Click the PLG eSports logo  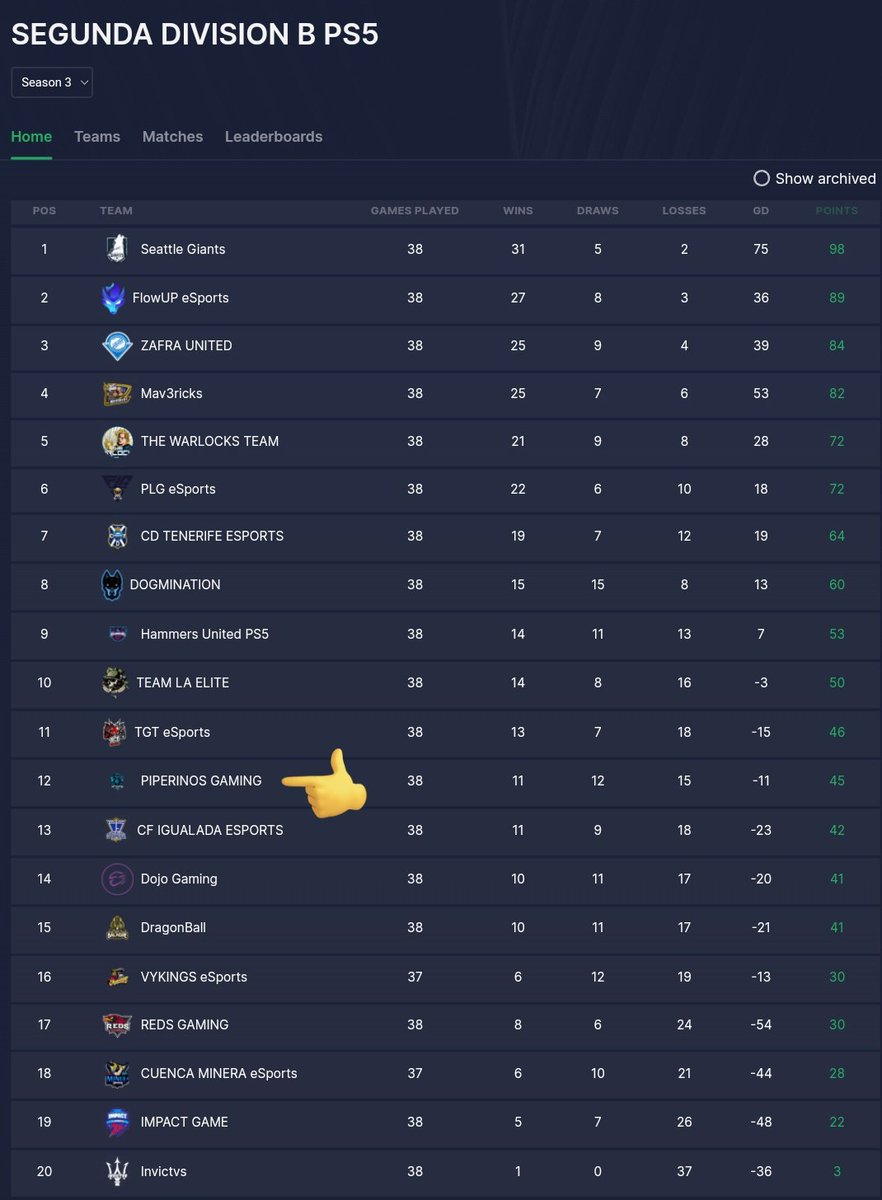pos(117,489)
